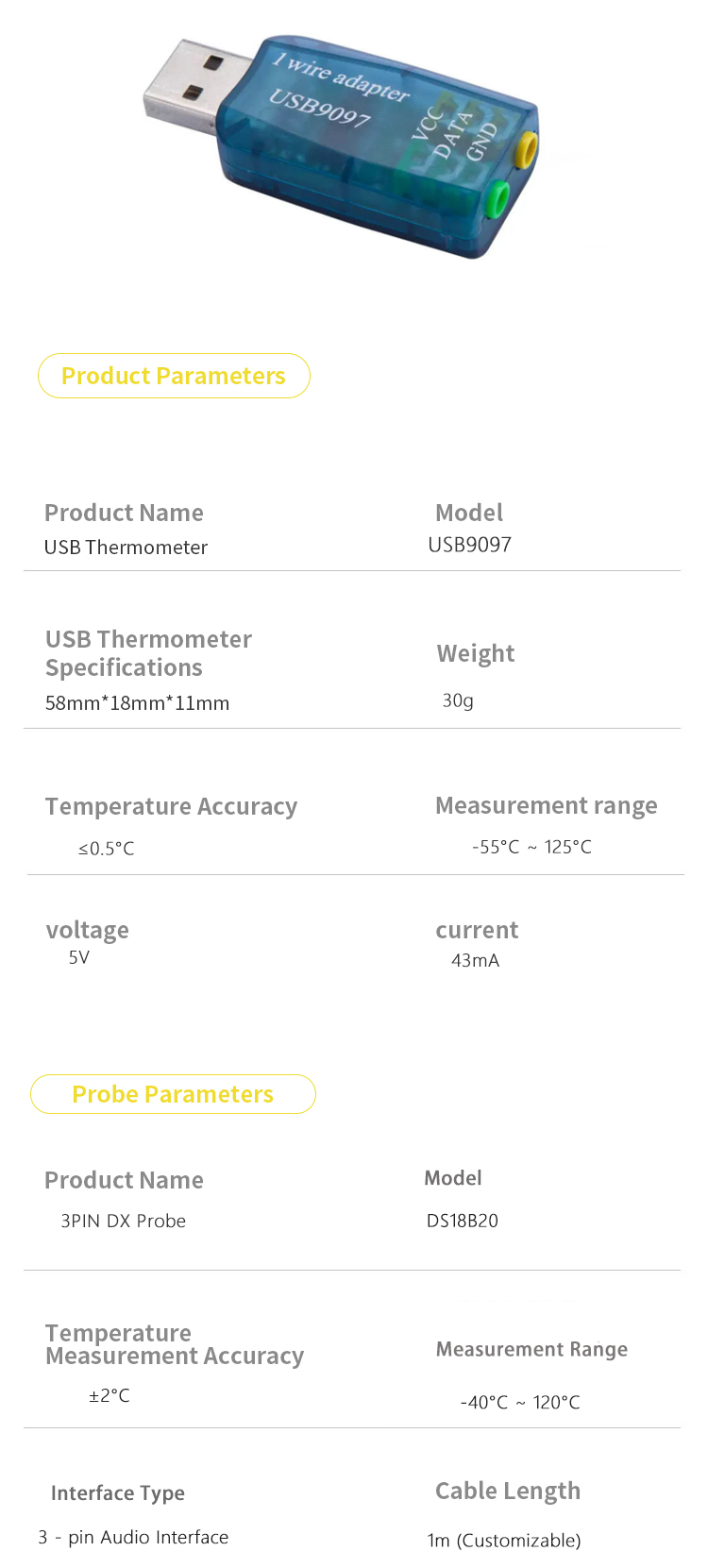
Task: Click the 3PIN DX Probe name
Action: click(123, 1221)
